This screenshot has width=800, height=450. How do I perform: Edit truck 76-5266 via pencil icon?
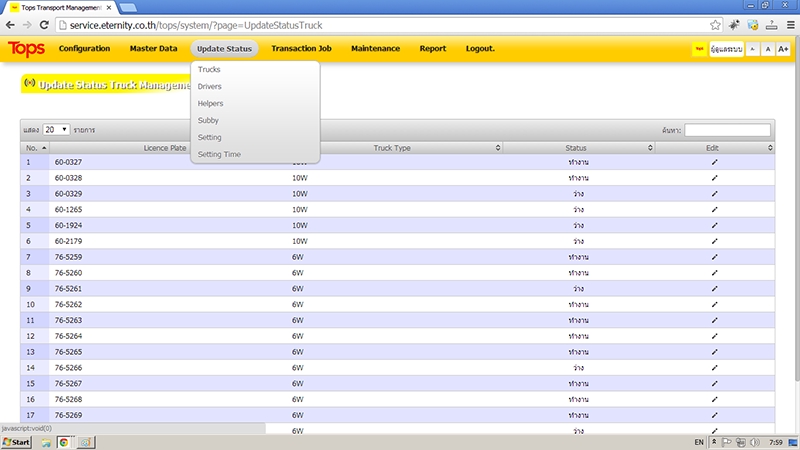click(x=714, y=368)
